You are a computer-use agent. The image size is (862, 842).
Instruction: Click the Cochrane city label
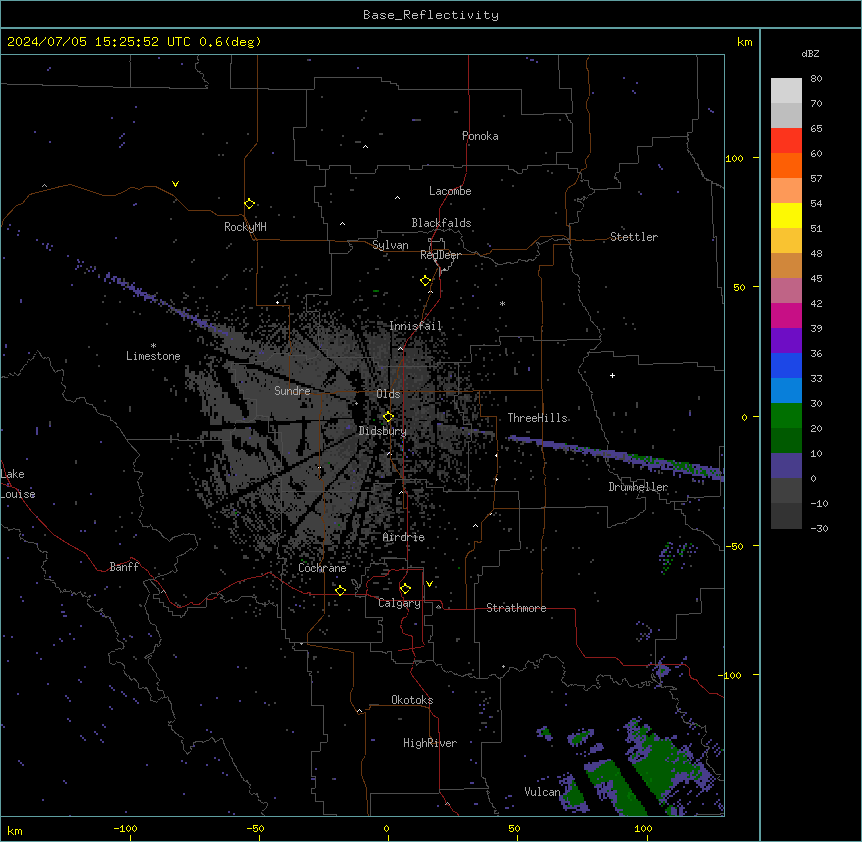click(x=322, y=568)
